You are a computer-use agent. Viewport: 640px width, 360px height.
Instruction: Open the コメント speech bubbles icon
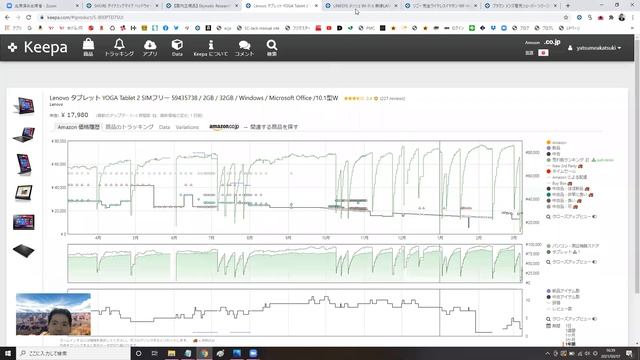click(244, 47)
